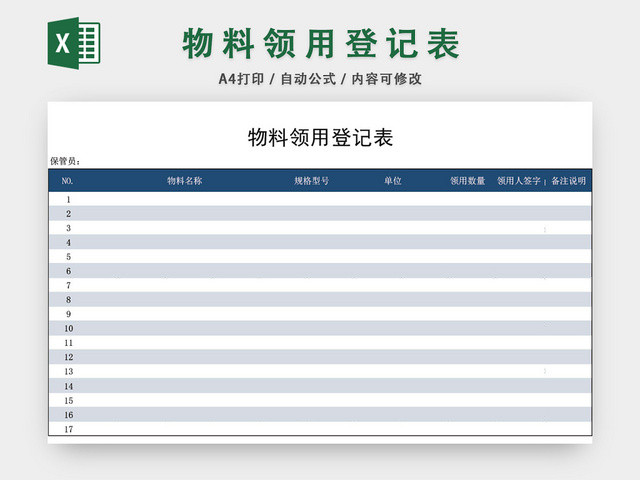Image resolution: width=640 pixels, height=480 pixels.
Task: Click row number 3 cell
Action: tap(68, 228)
